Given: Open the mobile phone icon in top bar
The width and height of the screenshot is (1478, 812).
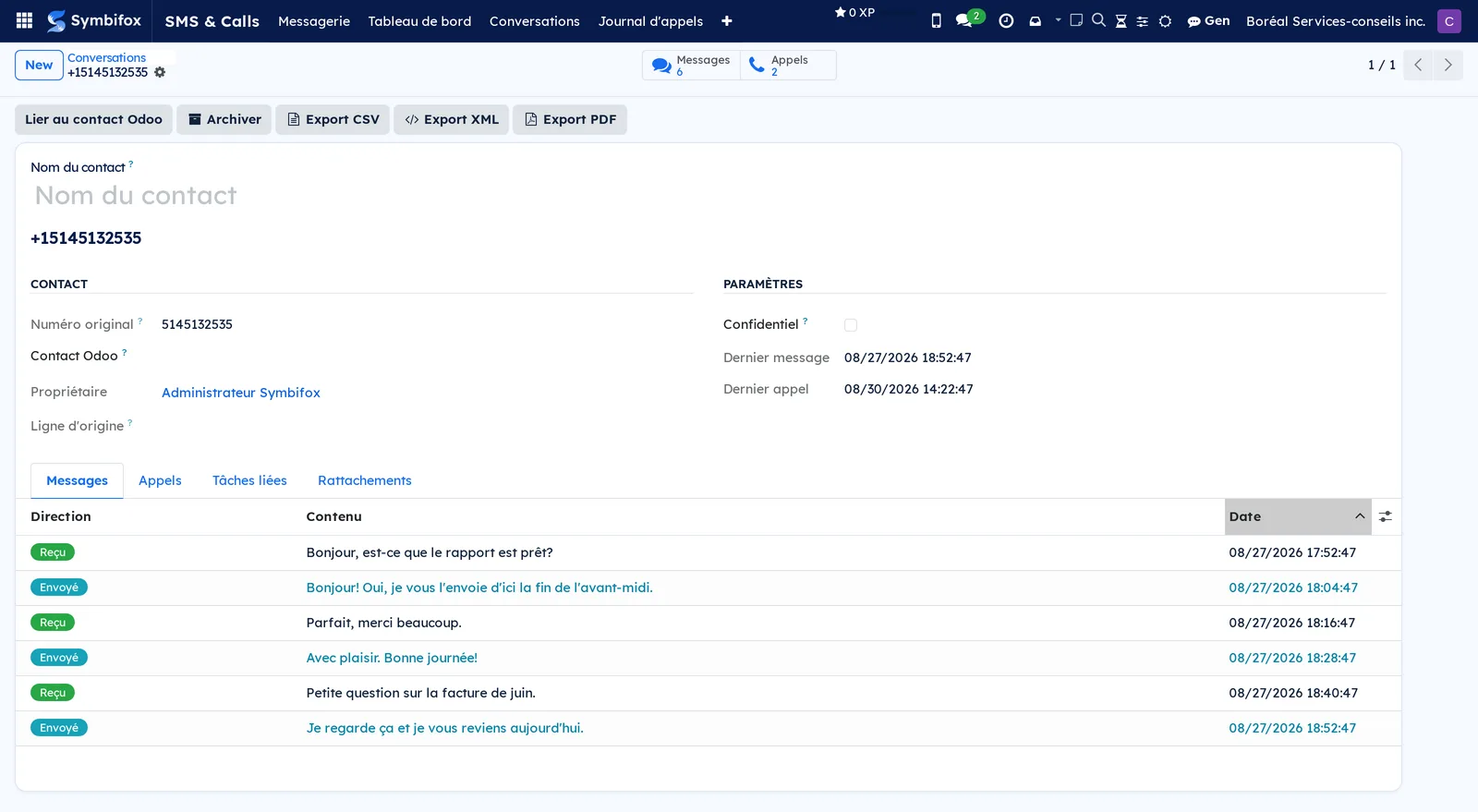Looking at the screenshot, I should tap(936, 20).
